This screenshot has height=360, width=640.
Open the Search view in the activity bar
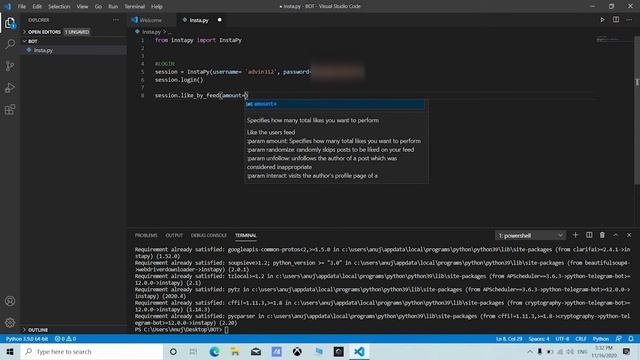click(x=10, y=44)
